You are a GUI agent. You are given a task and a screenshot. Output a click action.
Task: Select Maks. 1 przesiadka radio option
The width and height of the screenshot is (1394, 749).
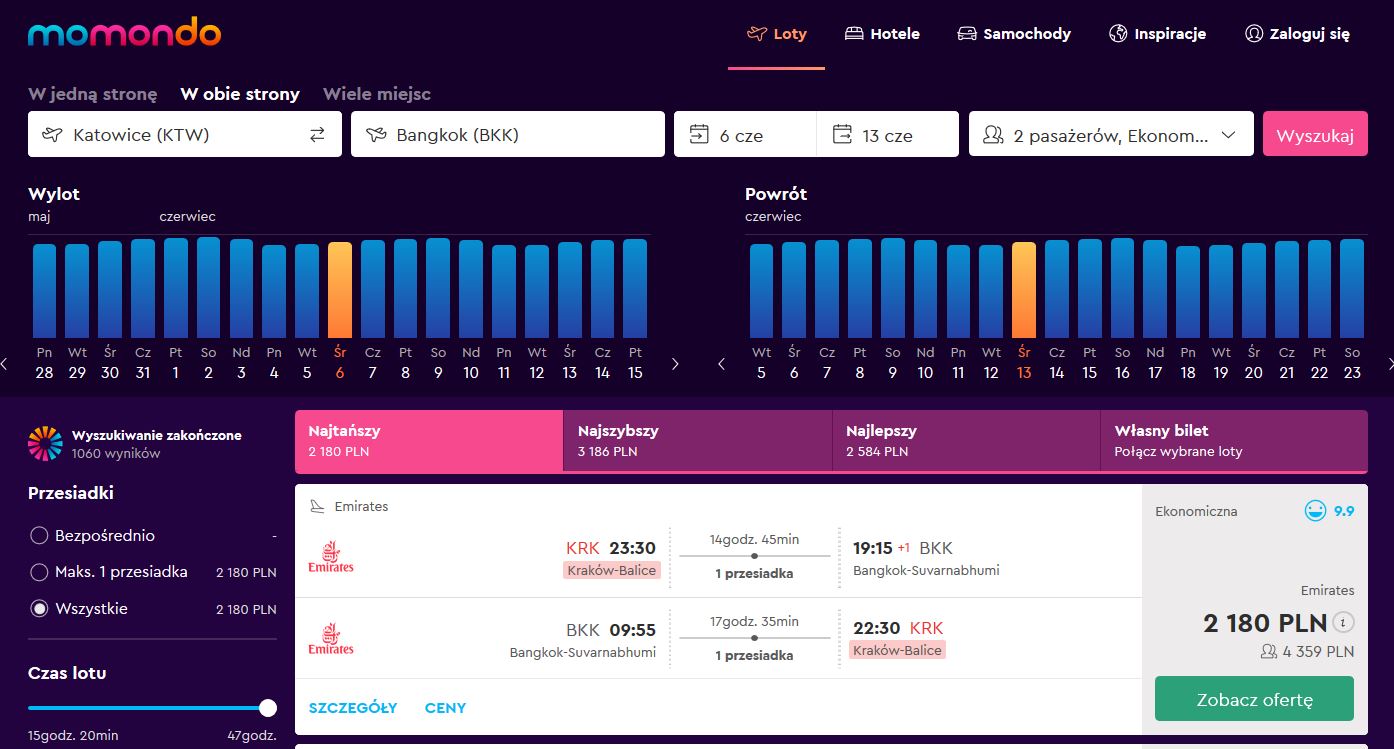coord(39,572)
